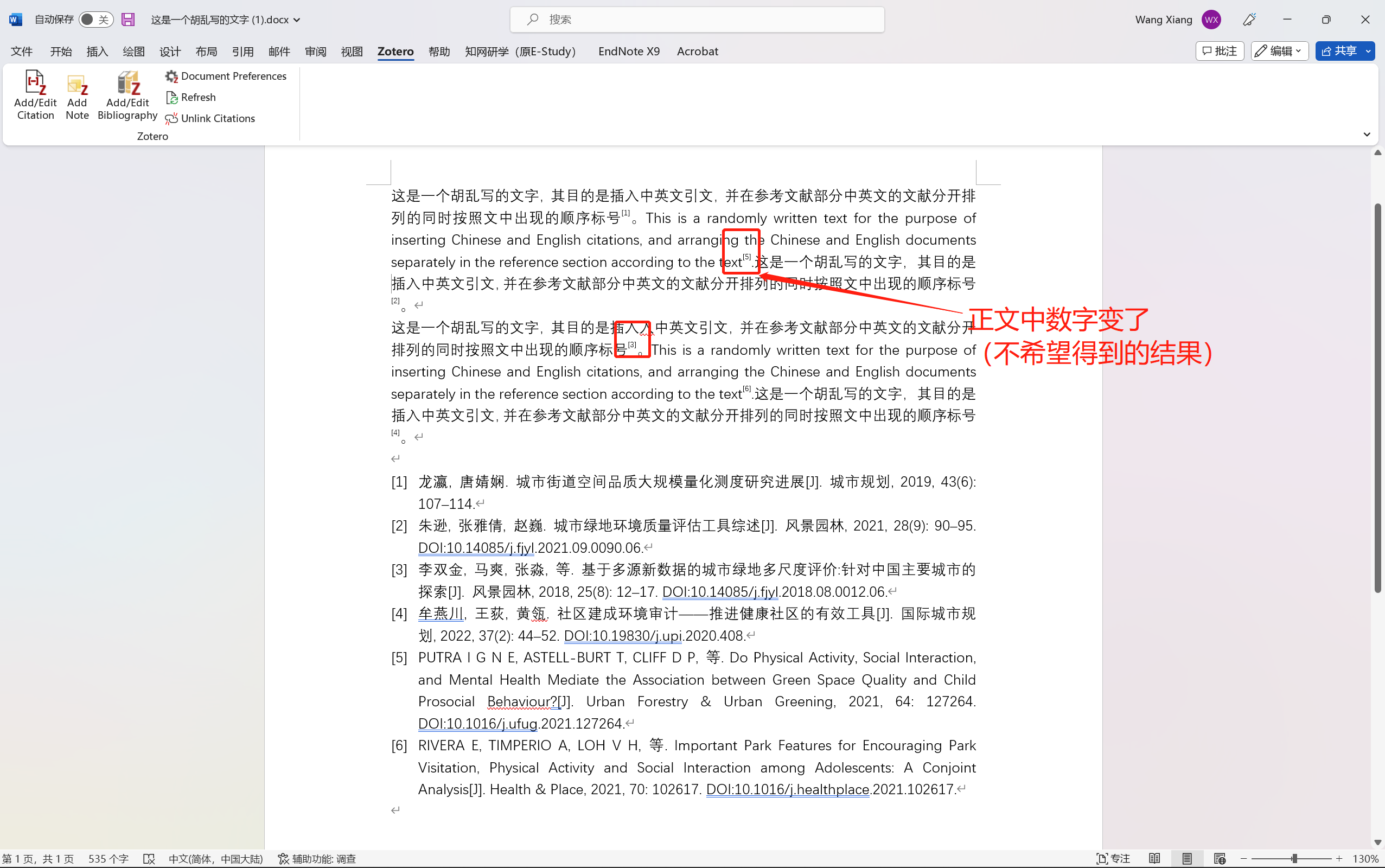Open the 文件 menu tab
The width and height of the screenshot is (1385, 868).
[22, 52]
